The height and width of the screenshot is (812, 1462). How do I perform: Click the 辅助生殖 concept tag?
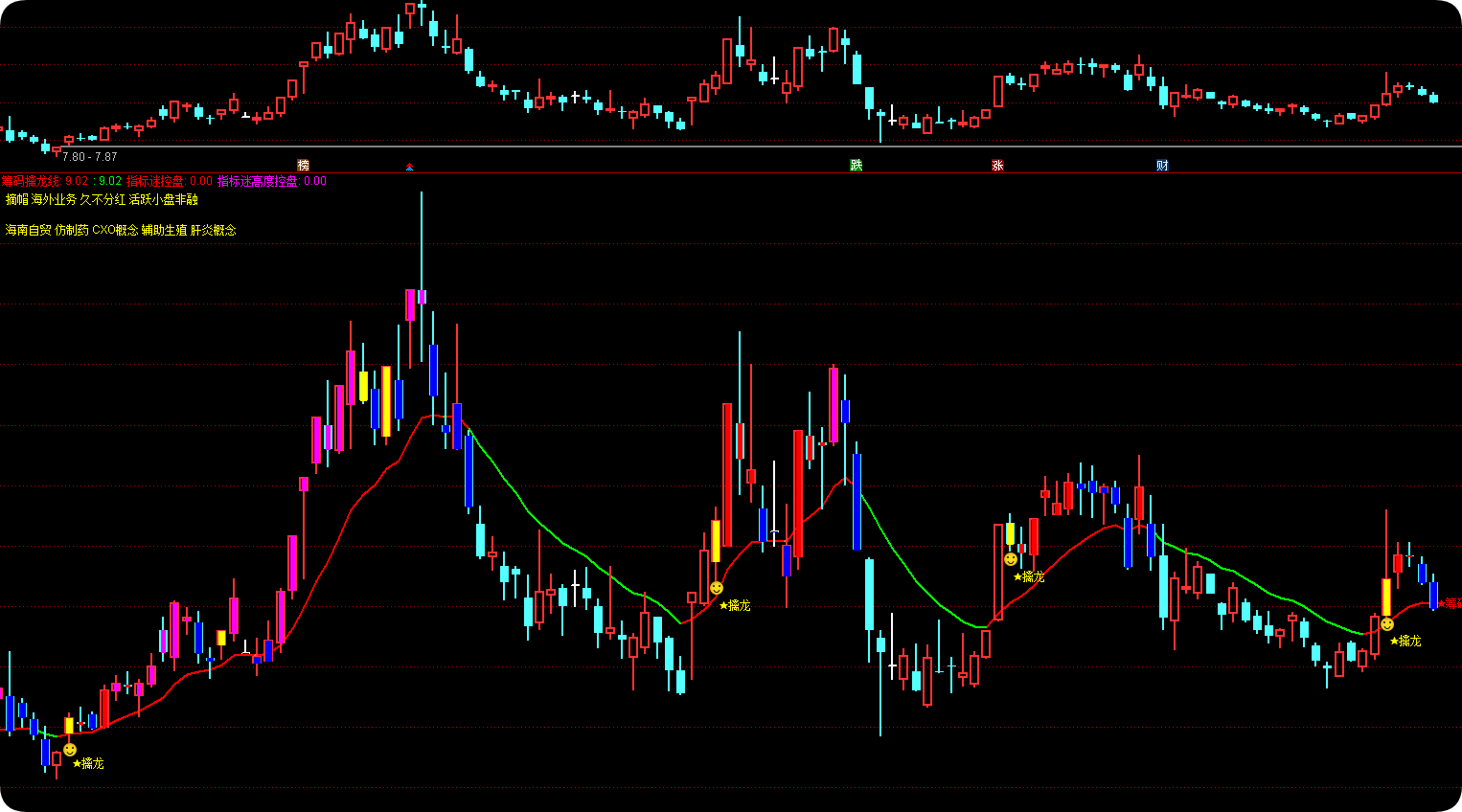coord(165,230)
